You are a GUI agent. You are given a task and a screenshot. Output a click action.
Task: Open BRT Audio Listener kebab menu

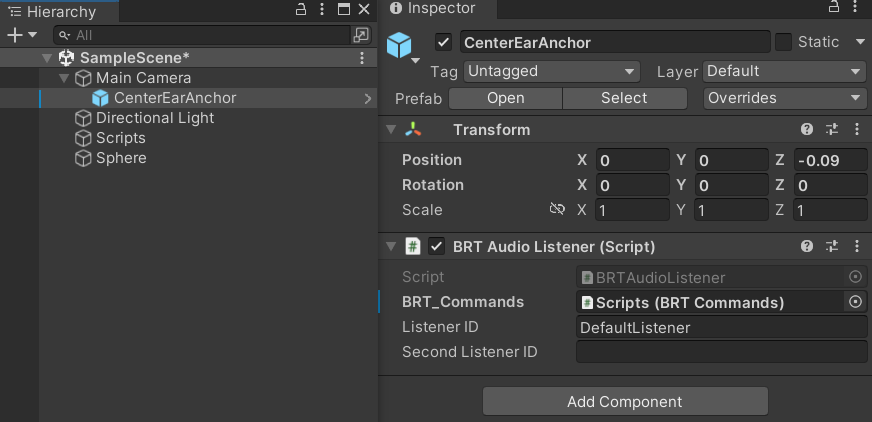point(856,246)
